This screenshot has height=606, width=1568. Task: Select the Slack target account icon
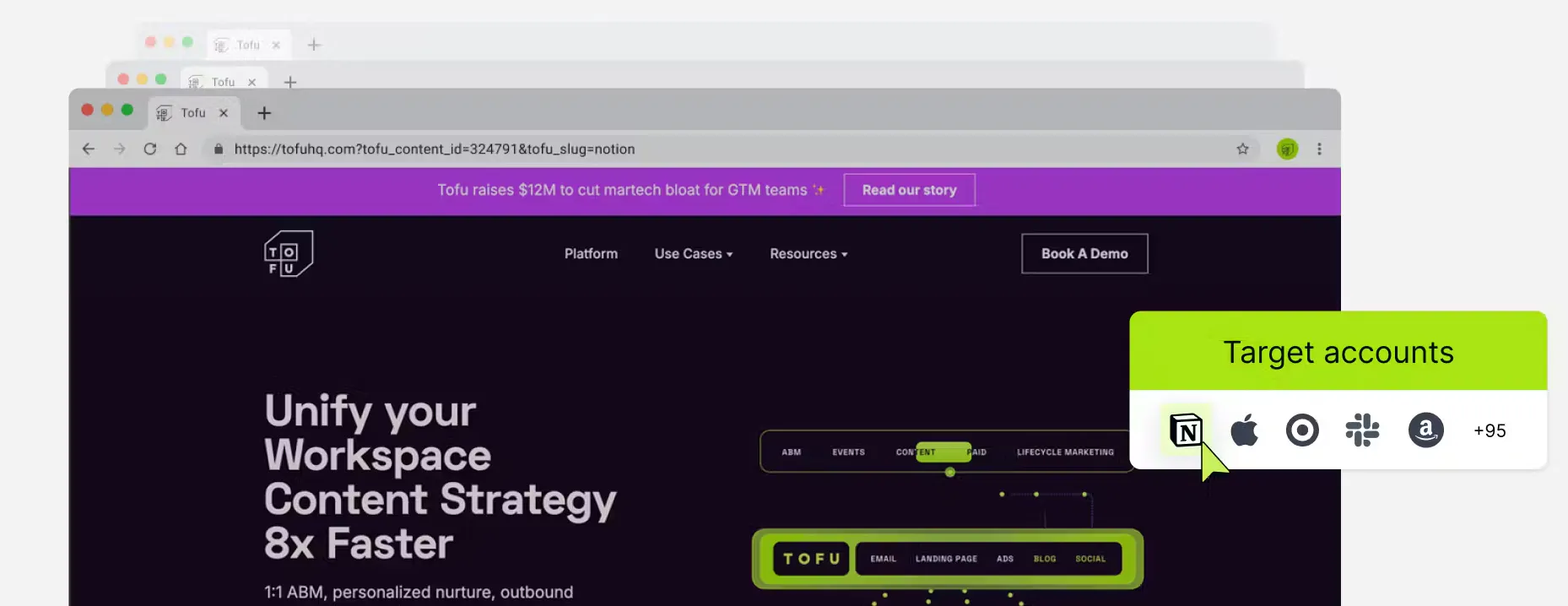(x=1362, y=430)
